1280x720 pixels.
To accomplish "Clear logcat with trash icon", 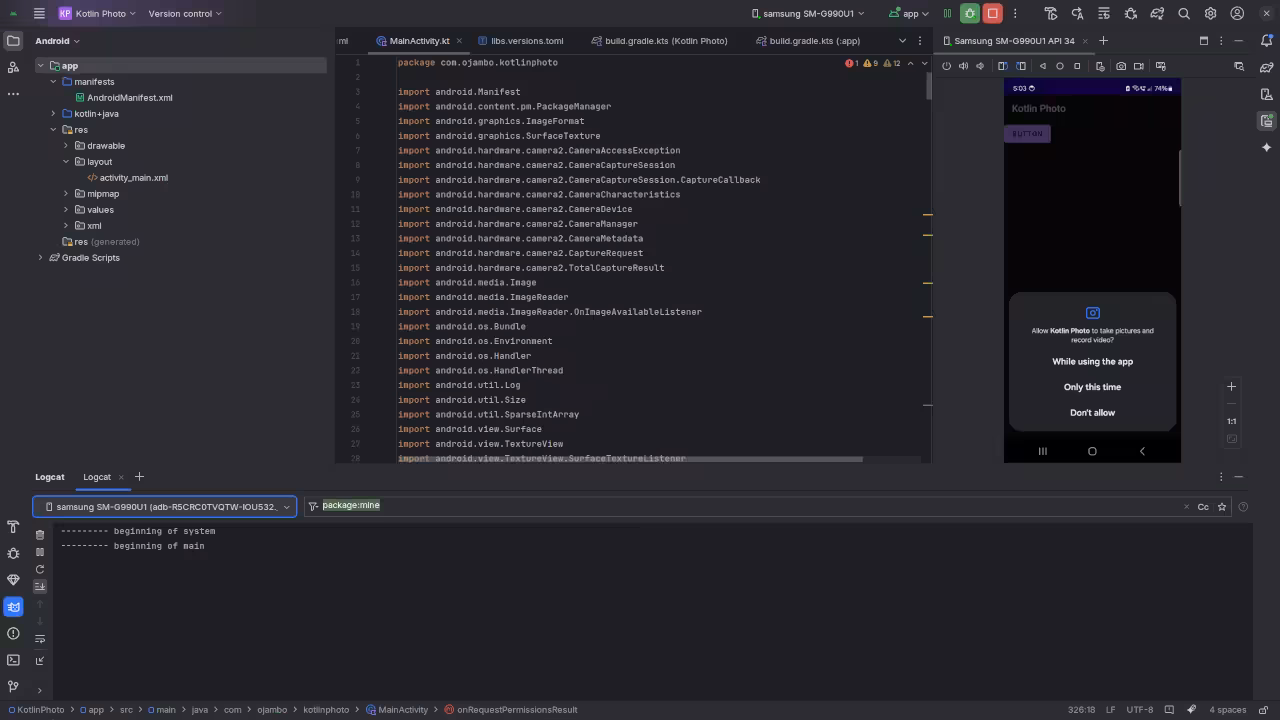I will [40, 535].
